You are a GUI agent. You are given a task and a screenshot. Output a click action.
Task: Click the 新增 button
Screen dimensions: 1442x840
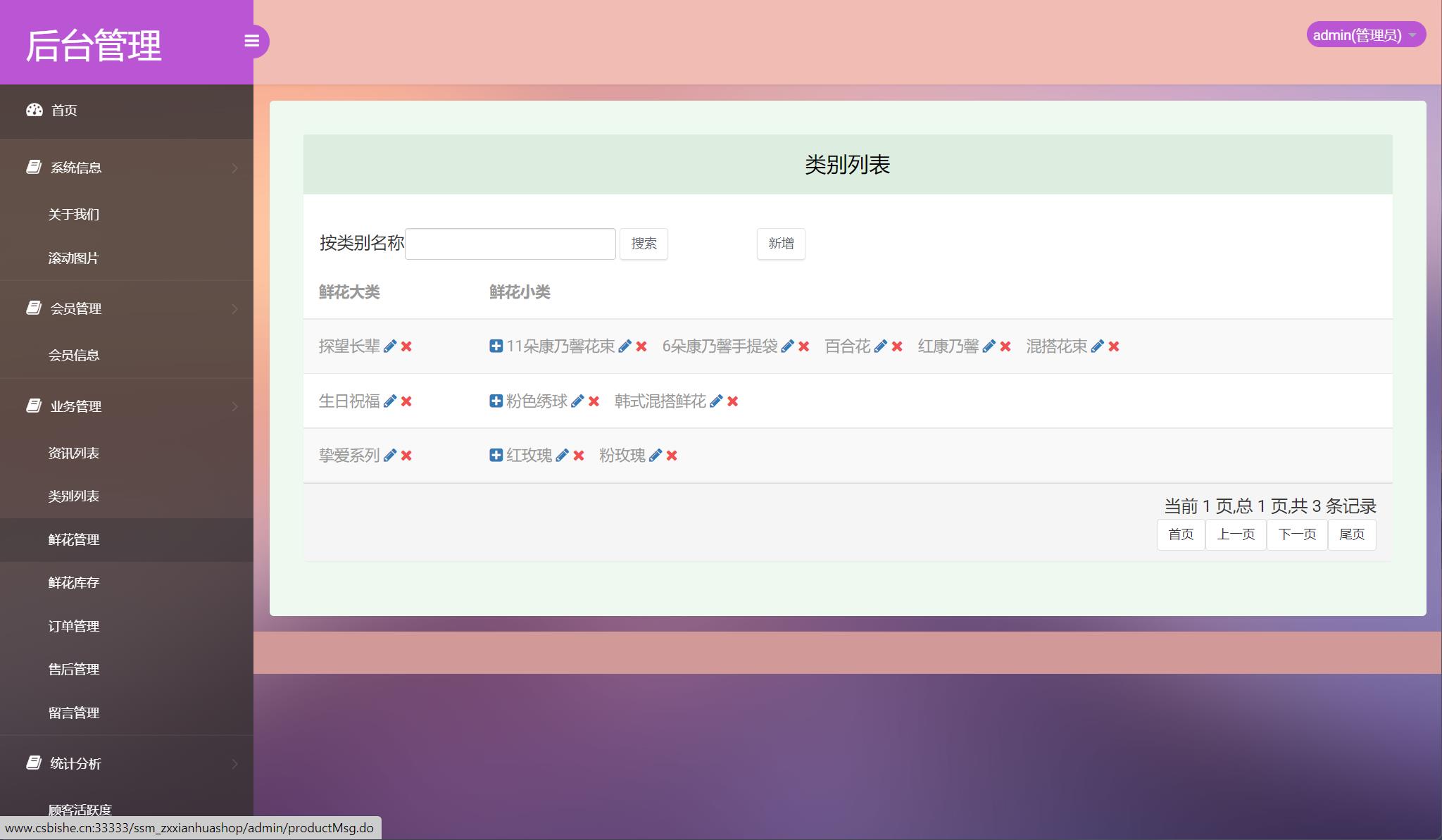coord(780,244)
